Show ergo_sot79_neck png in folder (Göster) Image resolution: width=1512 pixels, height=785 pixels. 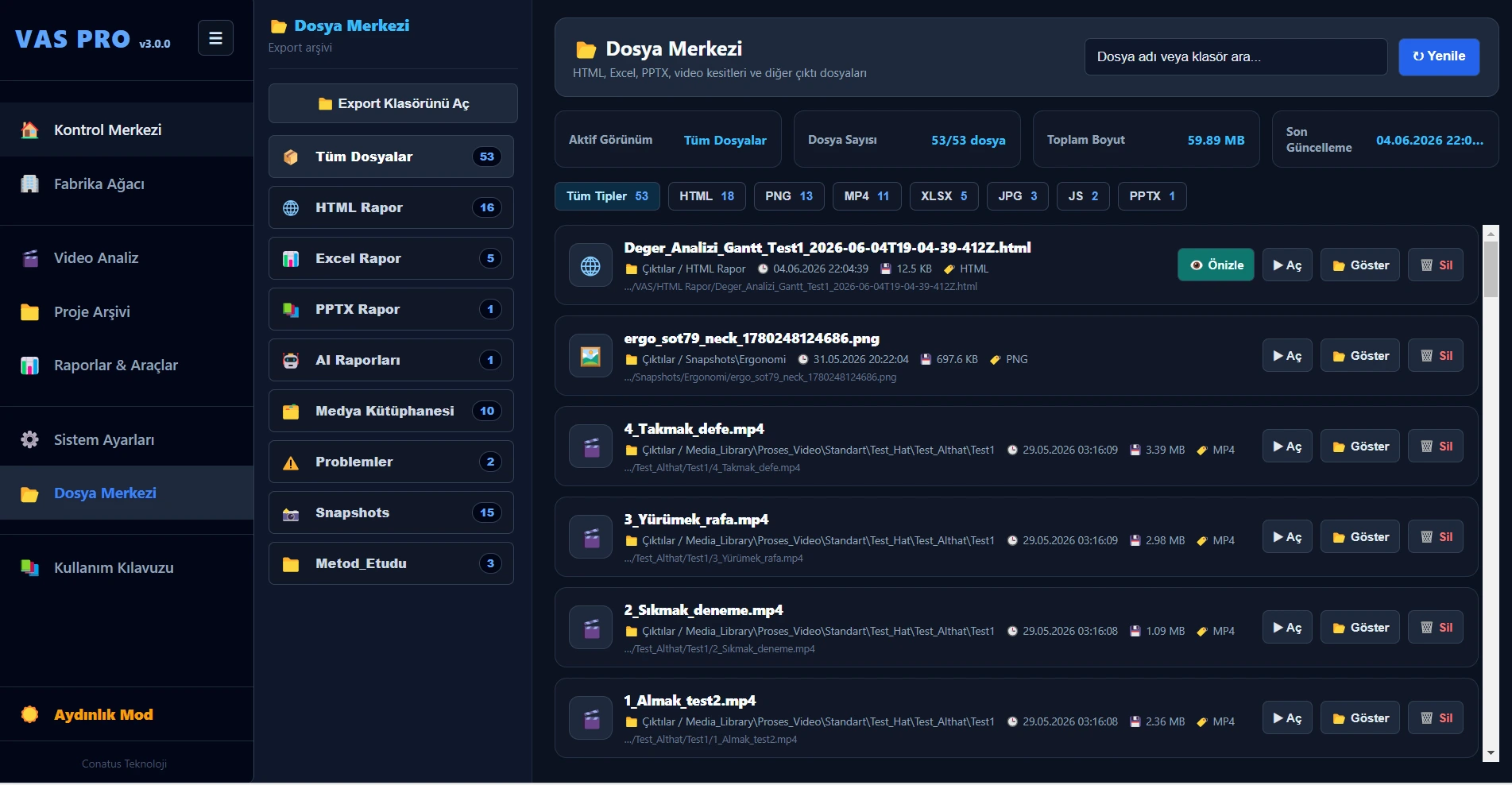coord(1360,355)
